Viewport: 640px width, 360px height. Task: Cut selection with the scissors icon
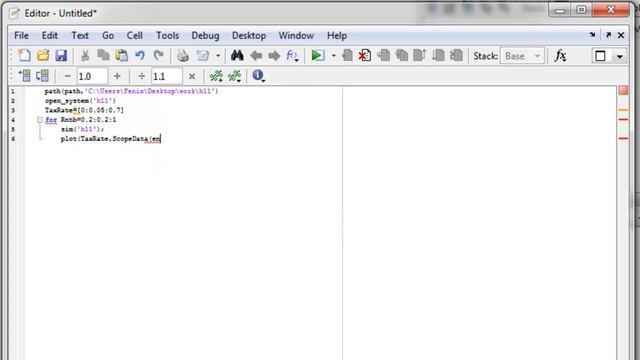click(x=85, y=56)
